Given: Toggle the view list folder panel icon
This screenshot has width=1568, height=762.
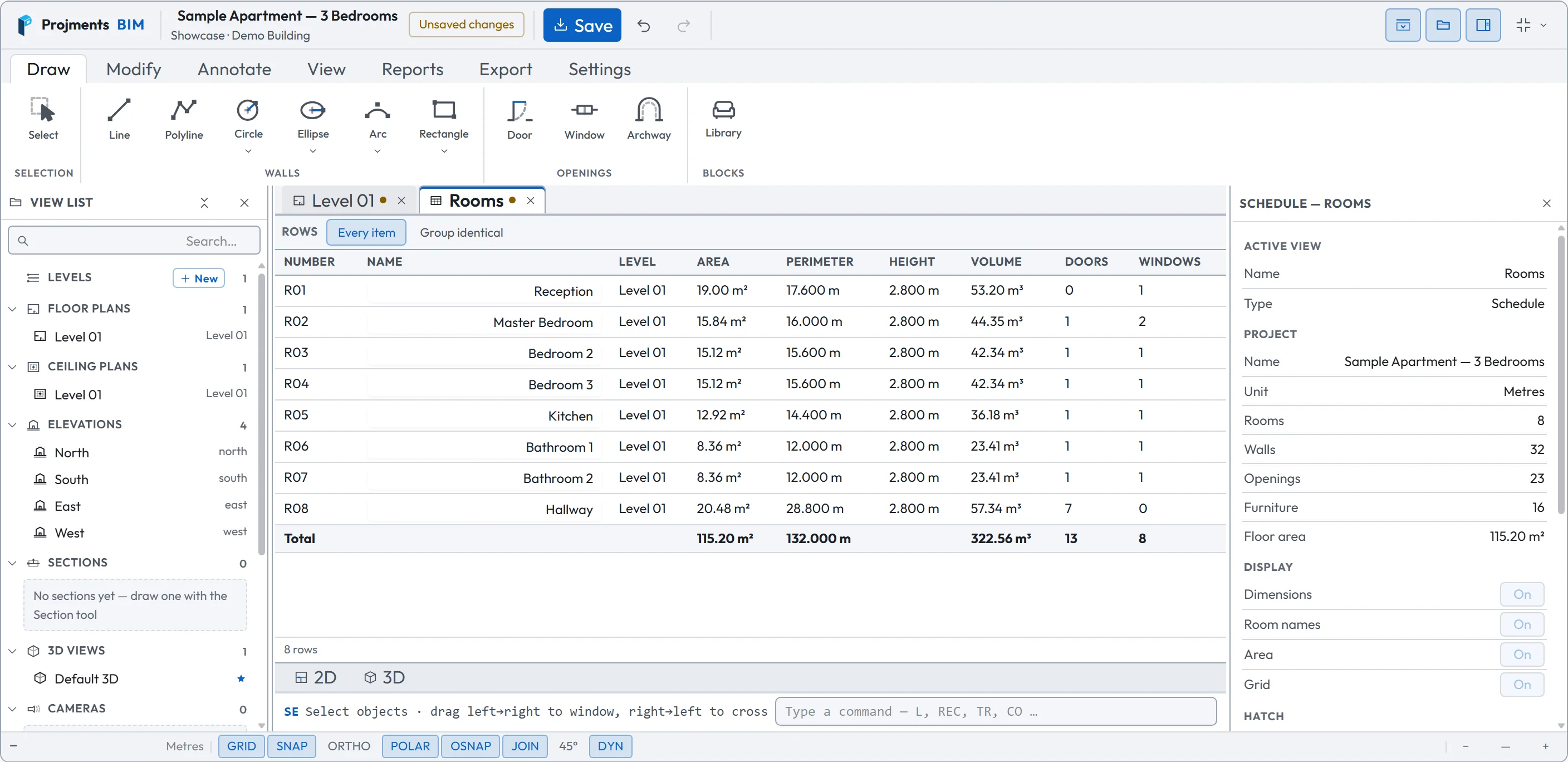Looking at the screenshot, I should click(1443, 25).
